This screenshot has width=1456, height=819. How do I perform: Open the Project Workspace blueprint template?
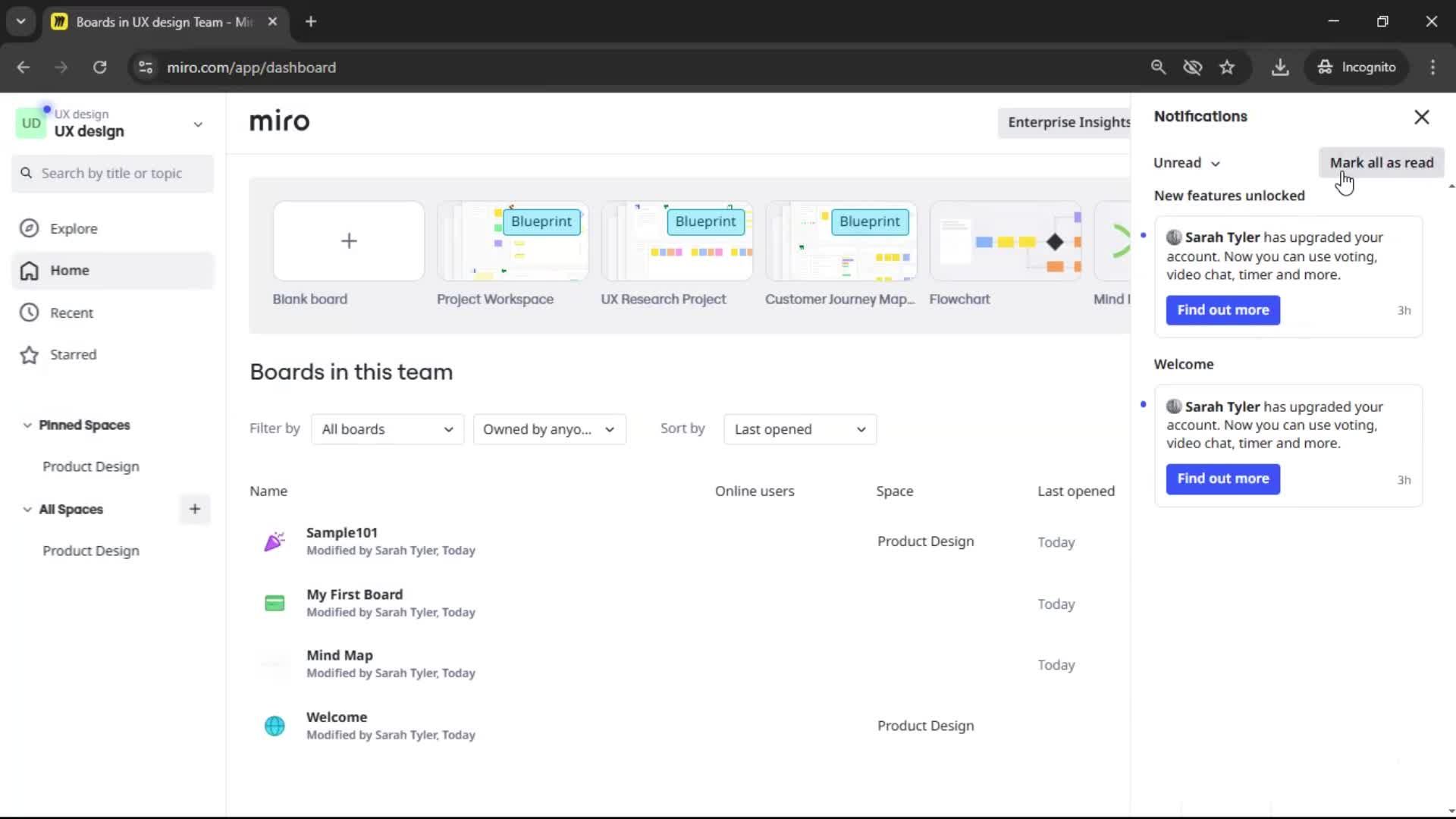[513, 241]
